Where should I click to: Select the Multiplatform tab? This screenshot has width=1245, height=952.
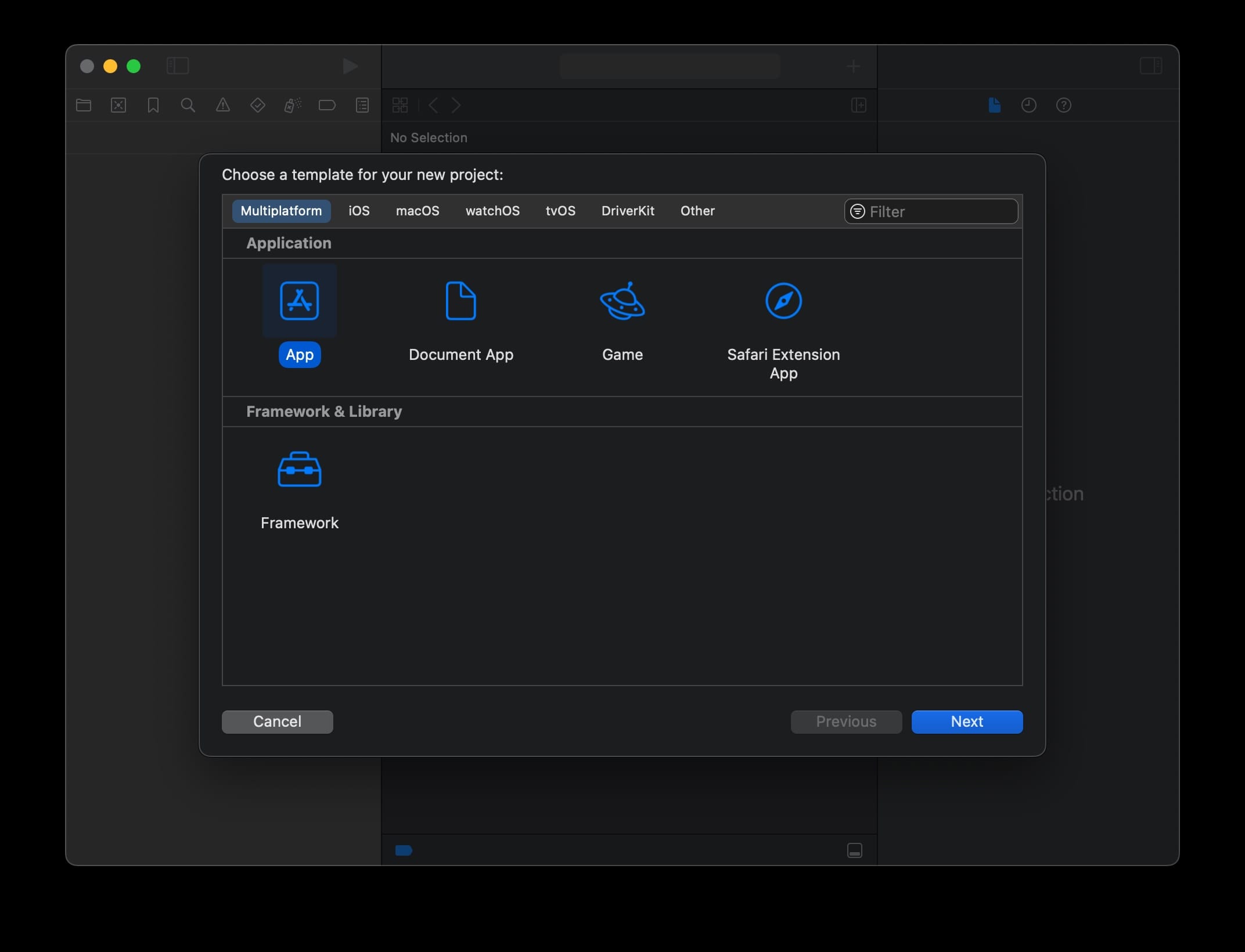point(281,210)
